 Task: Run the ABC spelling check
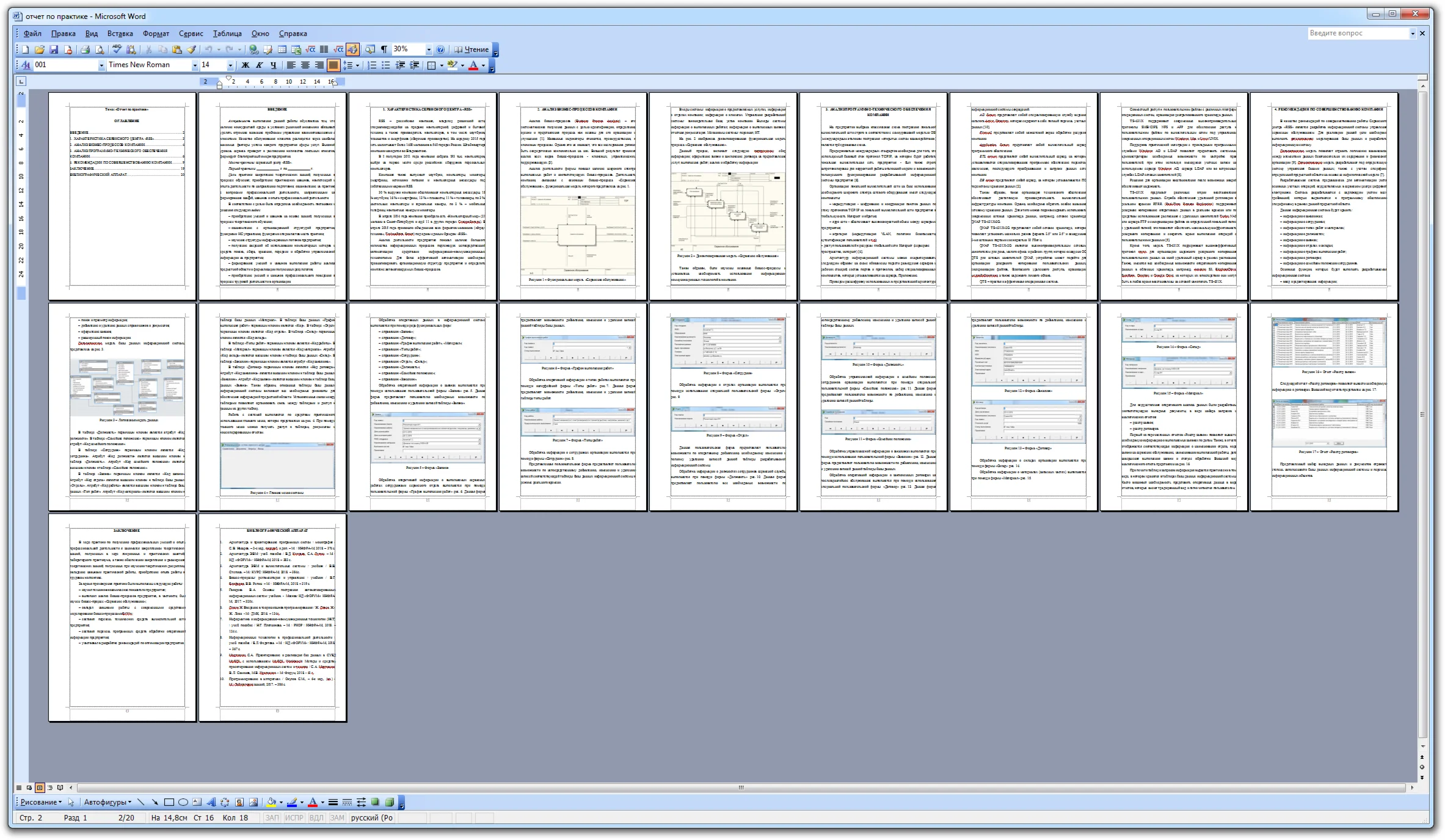pos(117,49)
